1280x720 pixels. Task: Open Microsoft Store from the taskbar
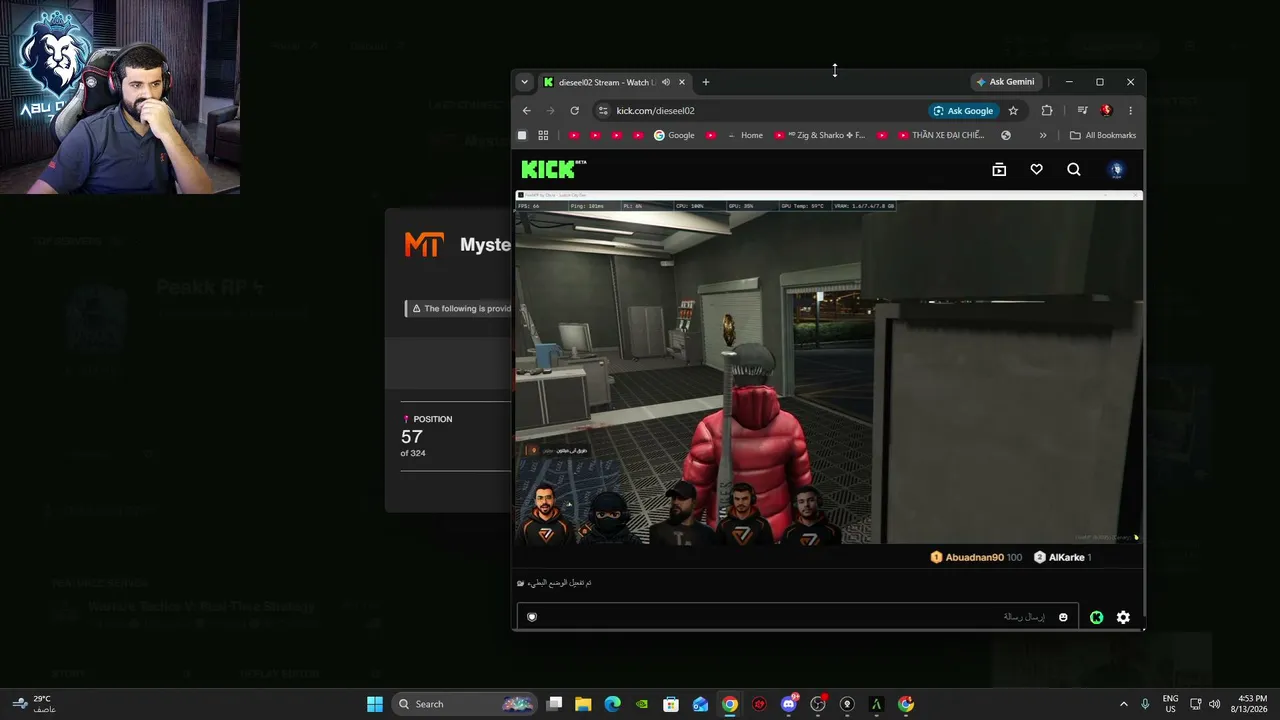(671, 704)
